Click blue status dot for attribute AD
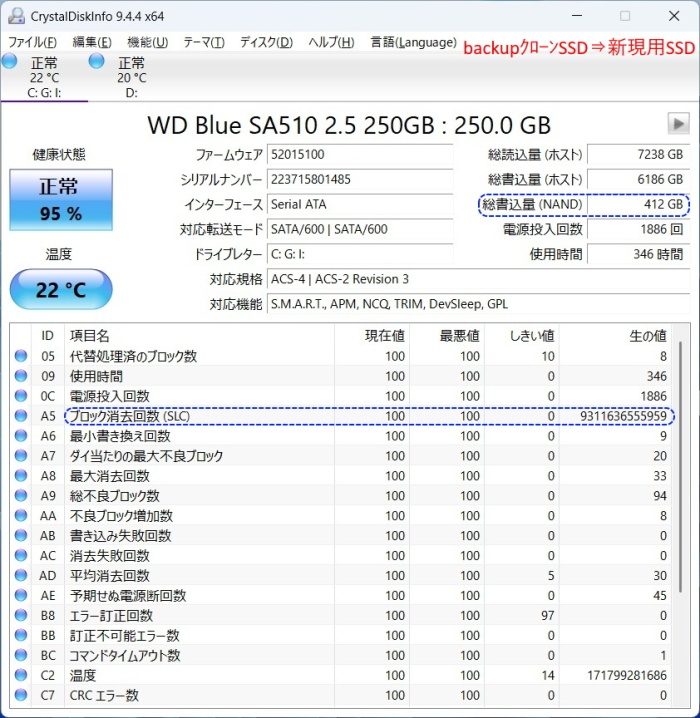This screenshot has width=700, height=718. [21, 575]
